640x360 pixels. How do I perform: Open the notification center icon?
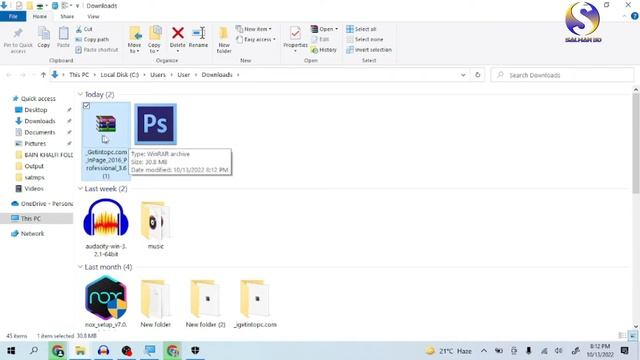(x=624, y=351)
